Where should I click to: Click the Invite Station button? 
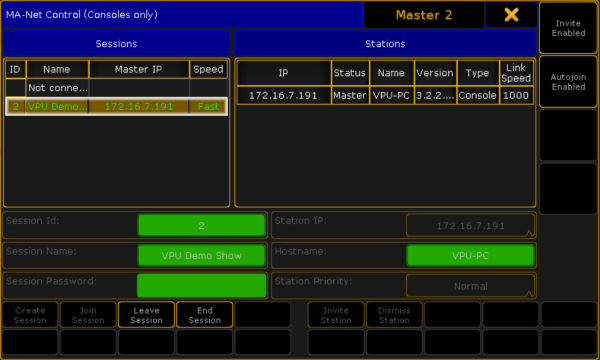(x=336, y=315)
